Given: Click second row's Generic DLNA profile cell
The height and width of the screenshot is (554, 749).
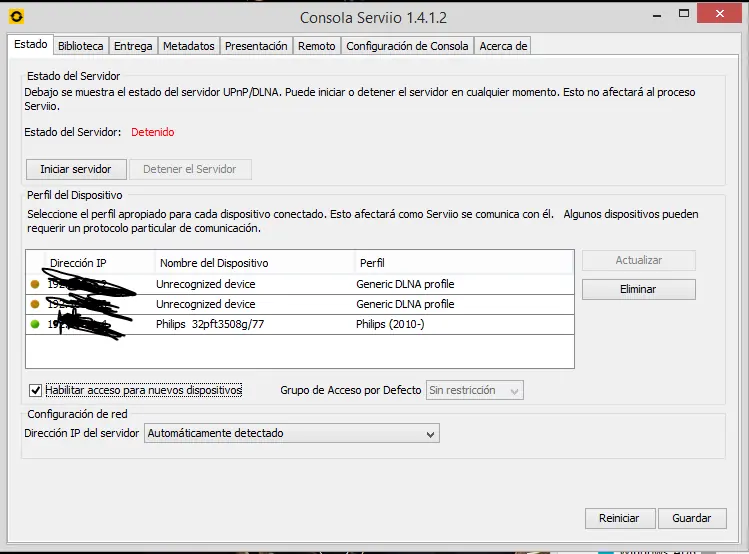Looking at the screenshot, I should point(405,304).
